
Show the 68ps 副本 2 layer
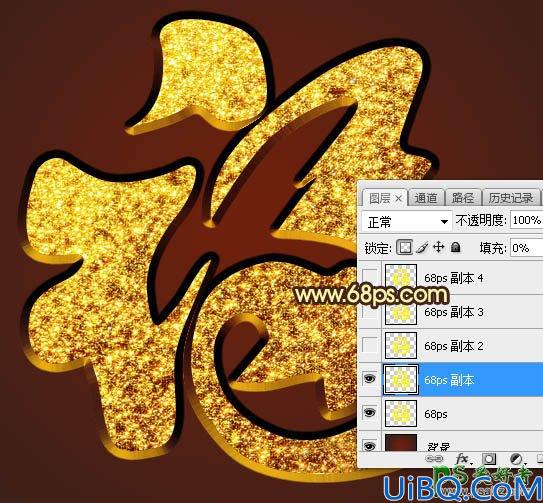(x=370, y=345)
